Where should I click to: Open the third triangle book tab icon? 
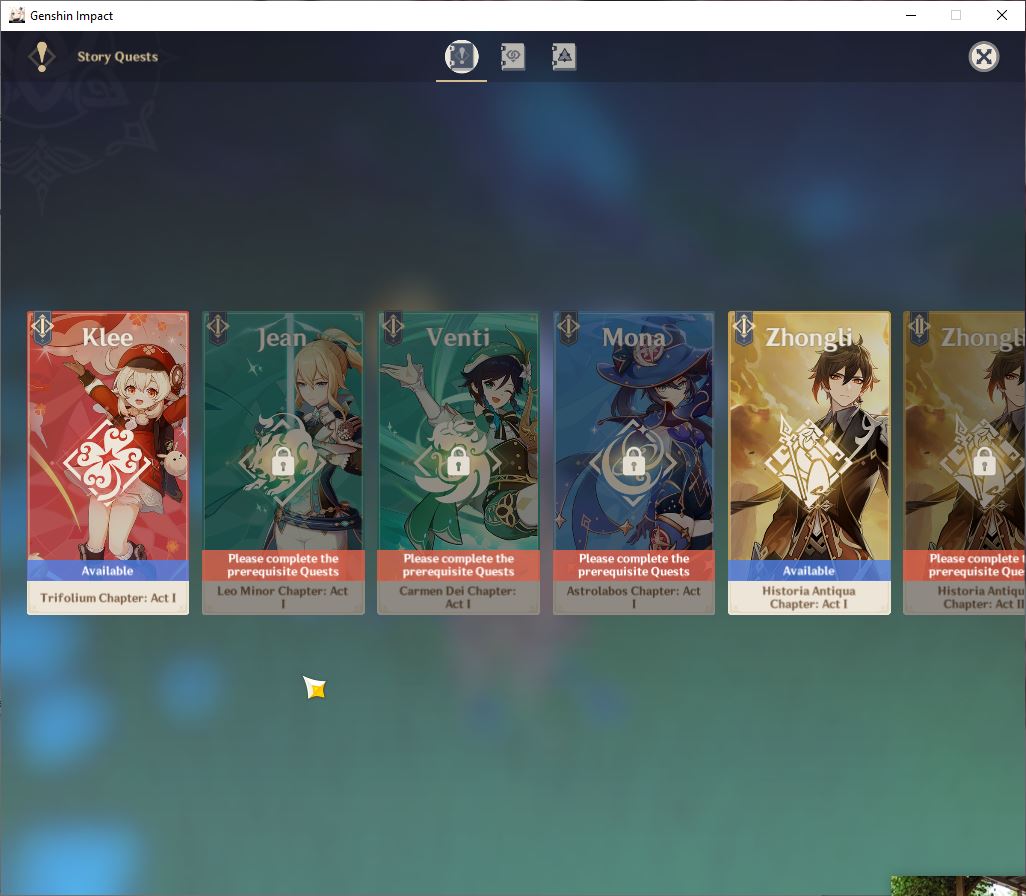563,57
